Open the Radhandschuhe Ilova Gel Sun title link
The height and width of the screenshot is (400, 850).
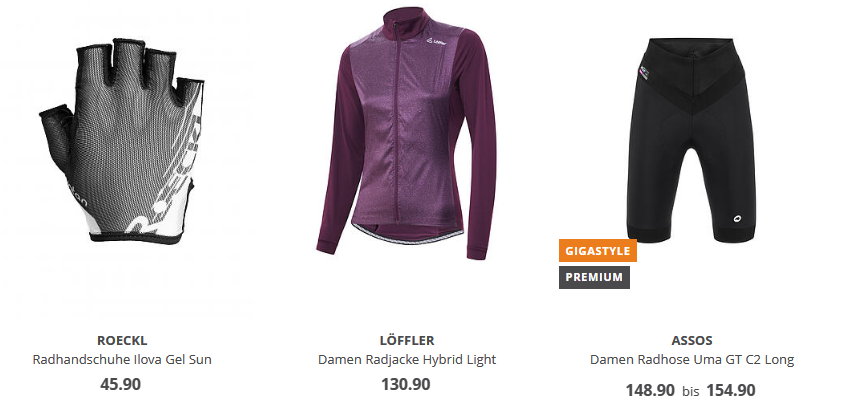click(122, 359)
